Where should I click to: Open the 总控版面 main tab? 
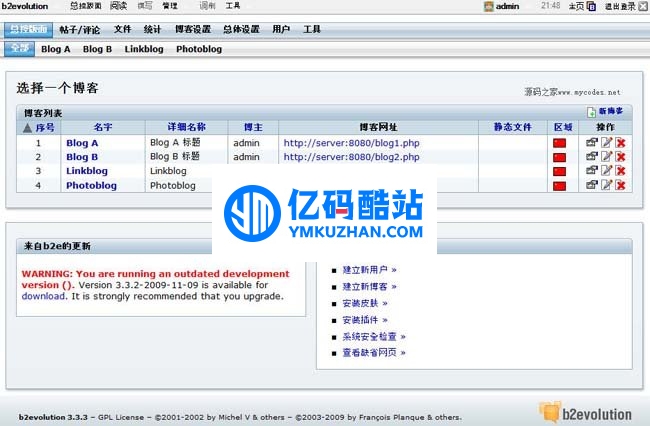(x=29, y=29)
